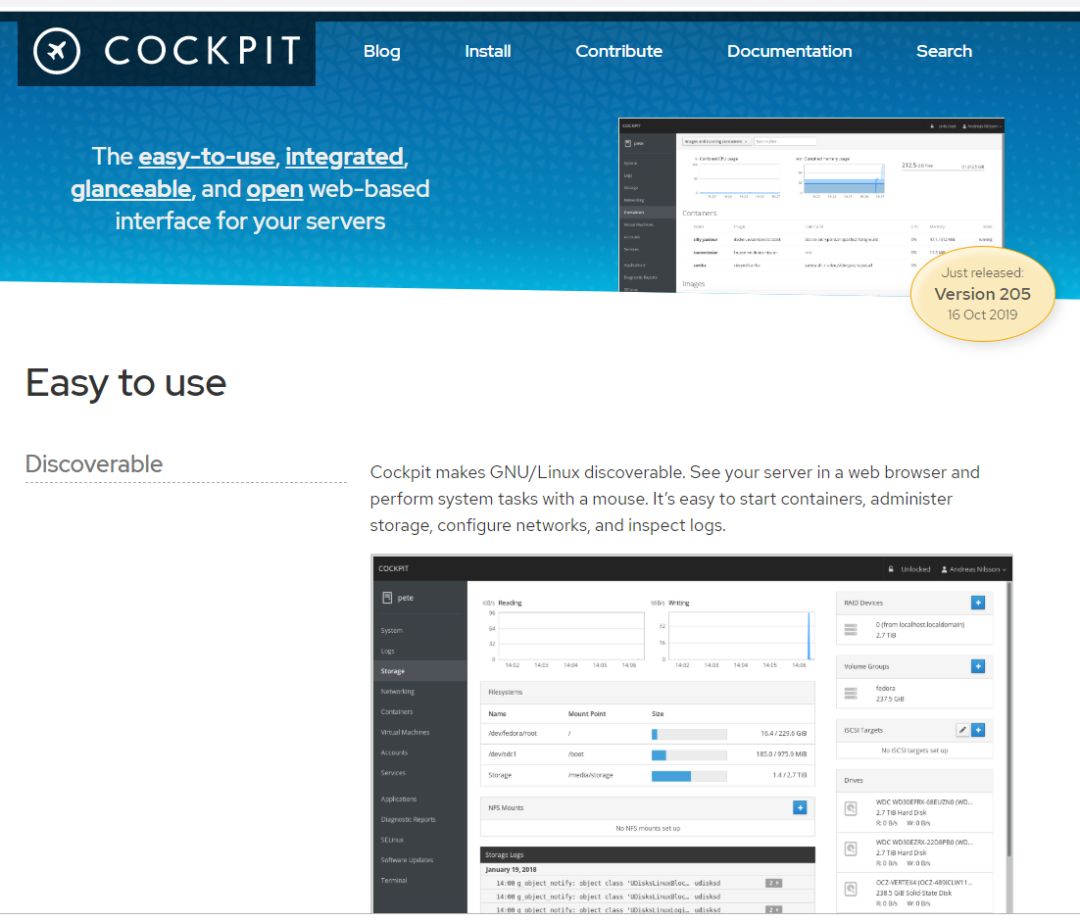Click the /media/storage usage bar
1080x921 pixels.
689,776
